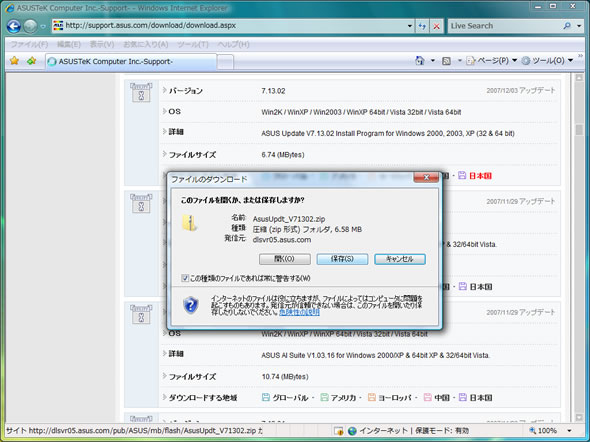Click the 保存(S) button in the dialog
The image size is (590, 442).
click(342, 259)
